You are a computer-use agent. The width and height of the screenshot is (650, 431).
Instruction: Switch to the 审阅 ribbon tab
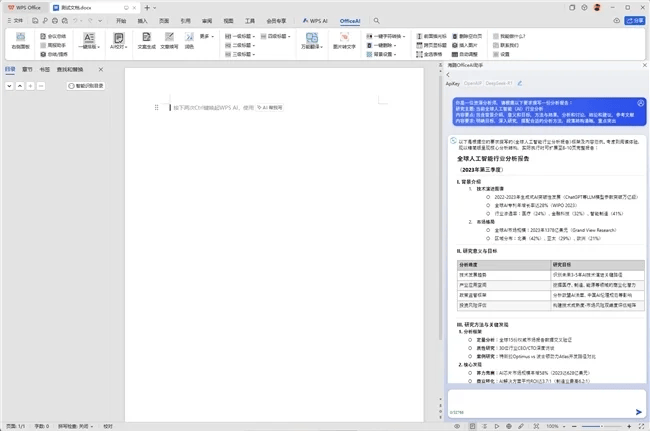(x=207, y=21)
